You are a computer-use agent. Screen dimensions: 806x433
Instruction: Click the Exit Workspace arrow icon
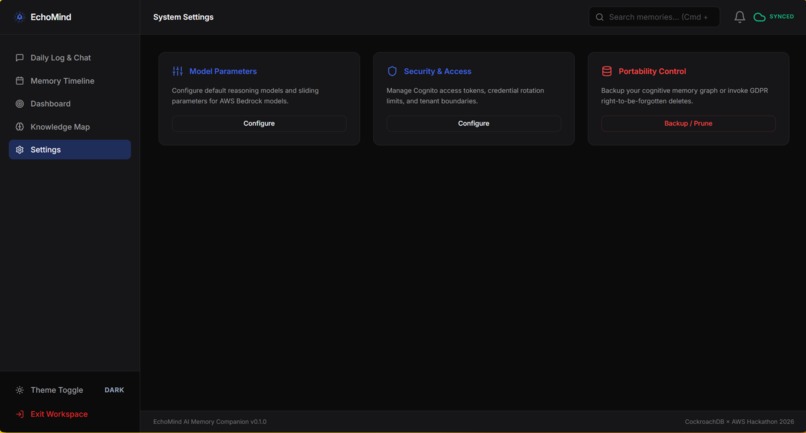20,414
